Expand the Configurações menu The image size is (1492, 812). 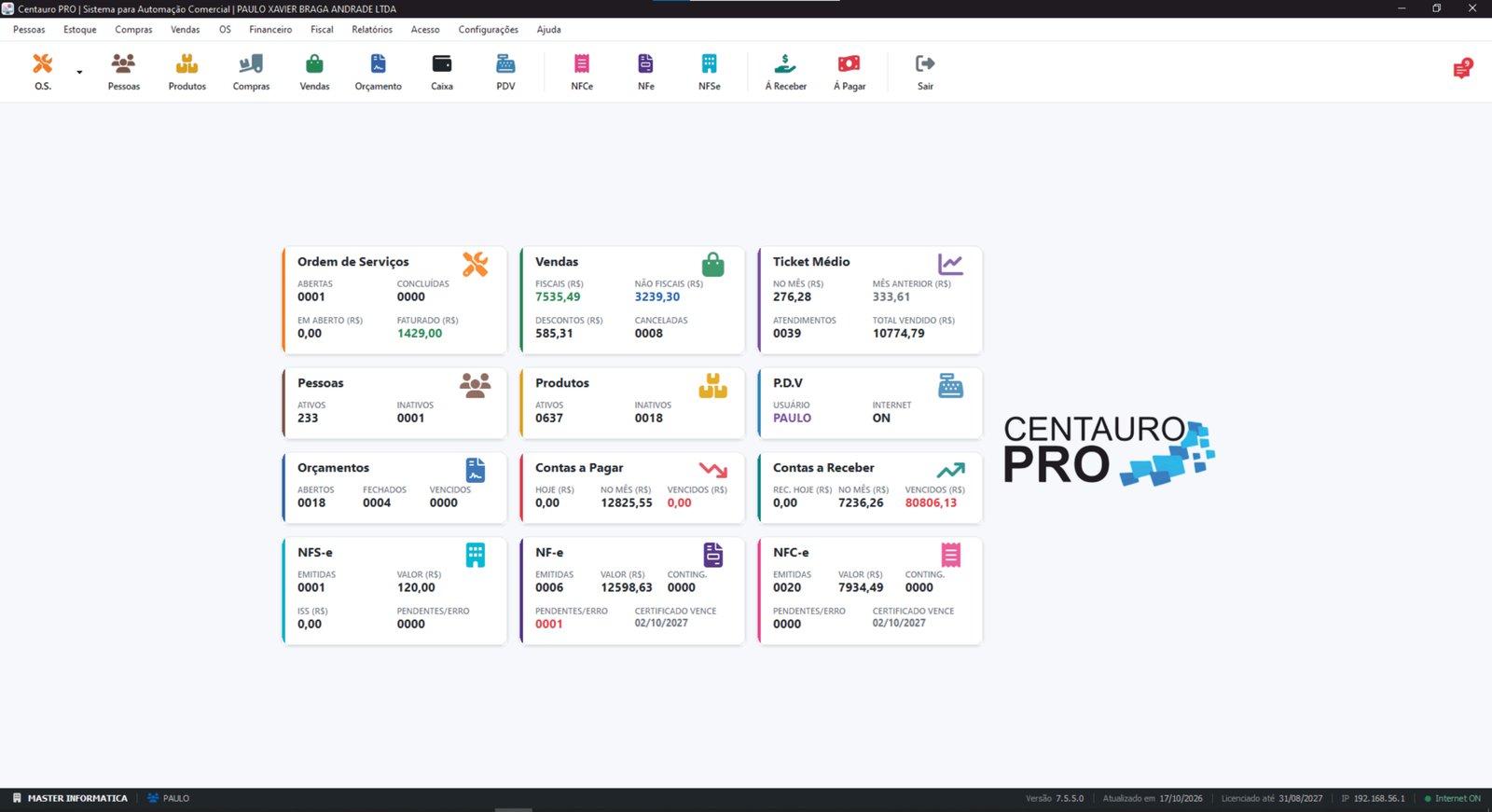click(489, 30)
